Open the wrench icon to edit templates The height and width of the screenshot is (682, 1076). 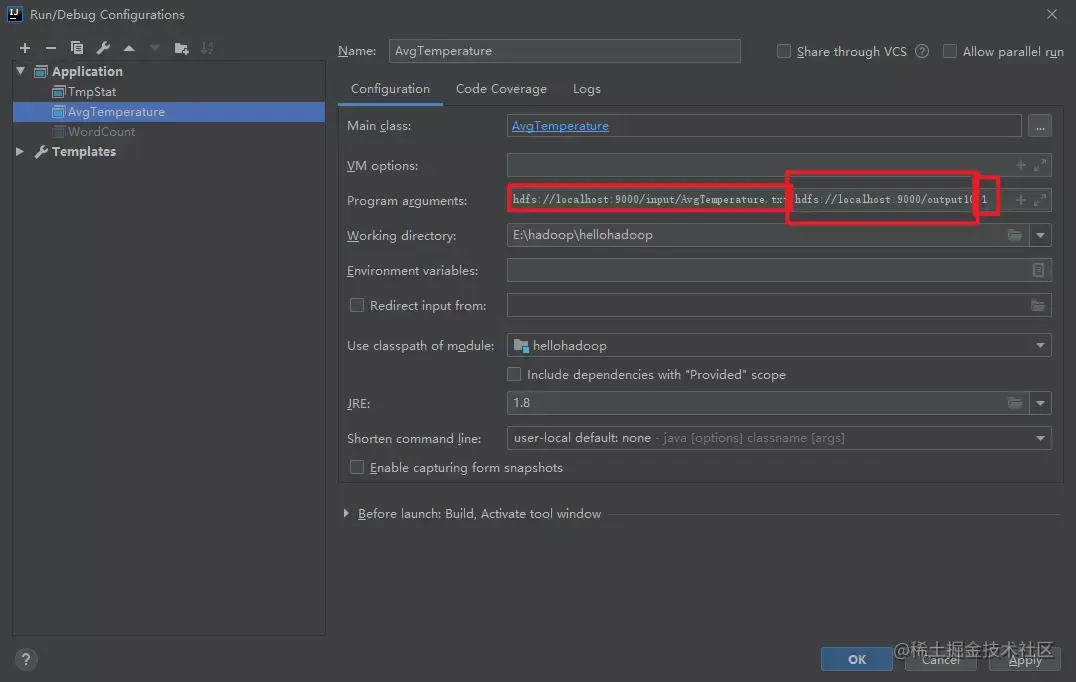point(103,48)
